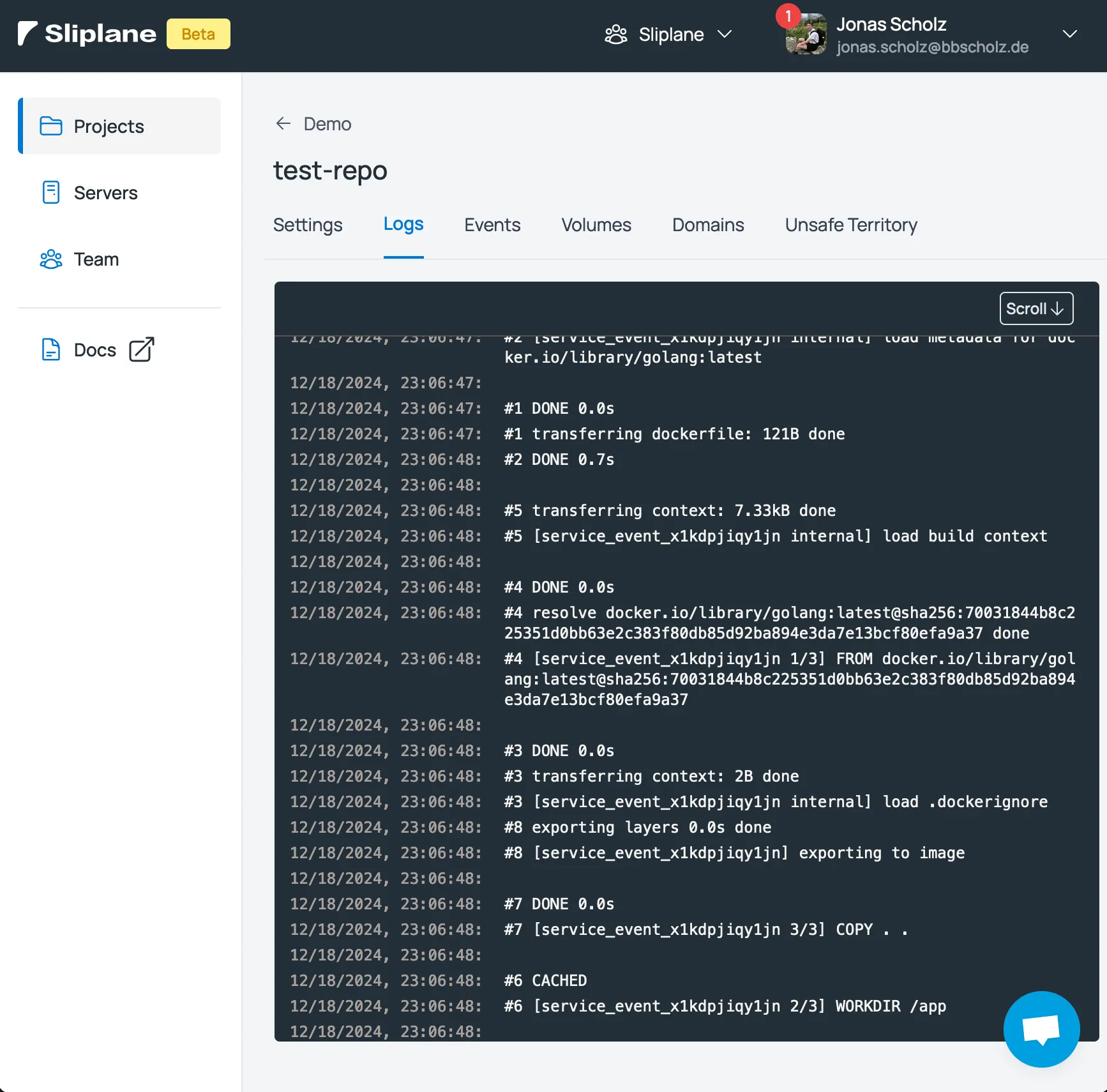Switch to the Events tab

tap(492, 225)
